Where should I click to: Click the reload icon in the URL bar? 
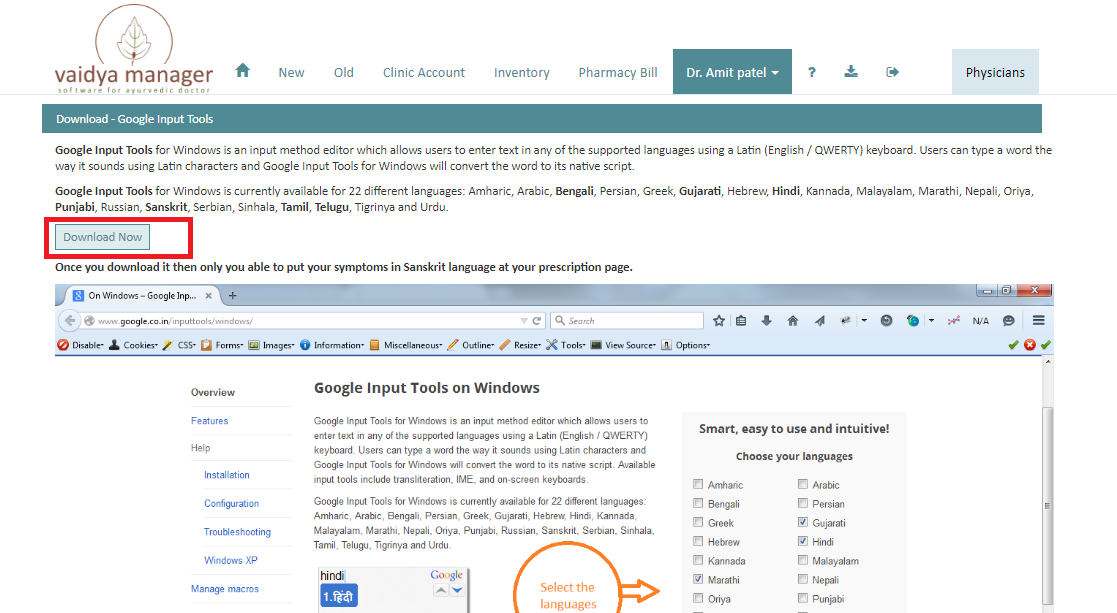(x=536, y=321)
